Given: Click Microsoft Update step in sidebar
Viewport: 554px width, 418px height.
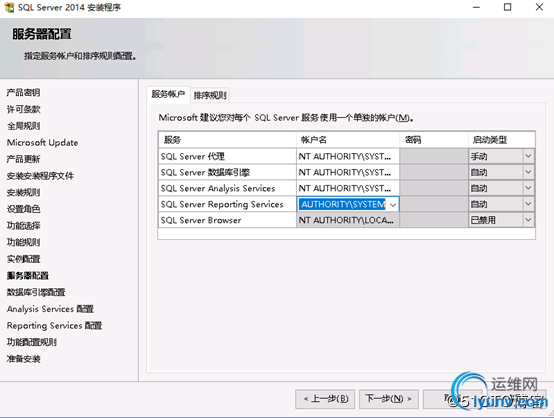Looking at the screenshot, I should [42, 142].
